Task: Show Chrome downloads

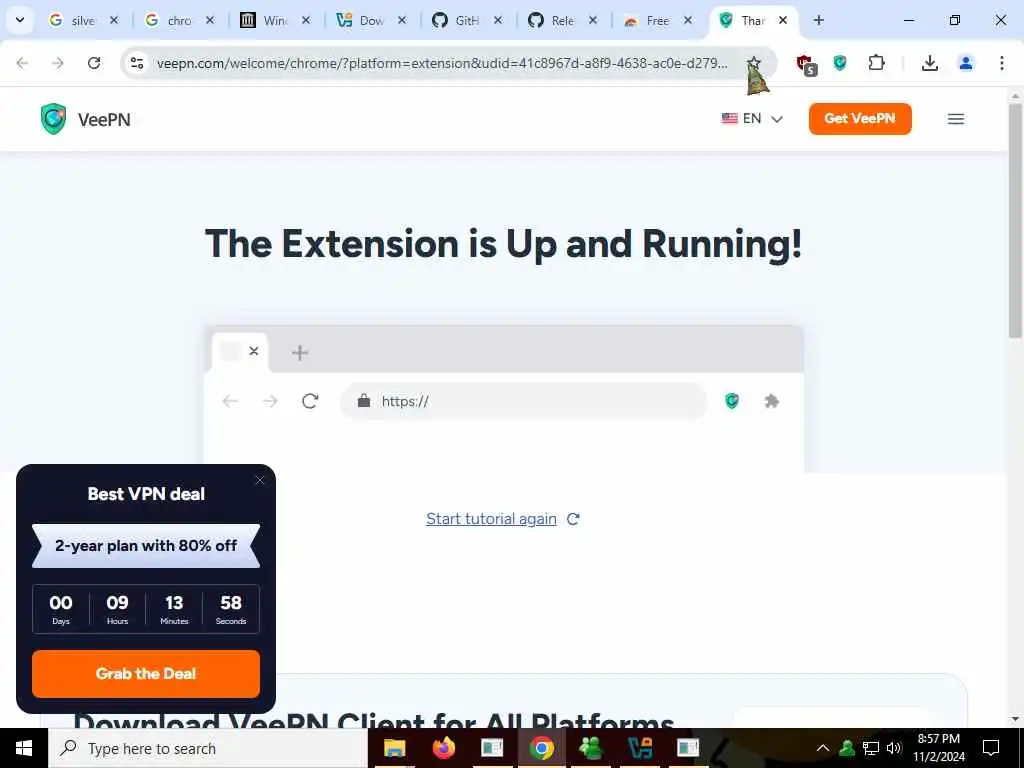Action: tap(929, 63)
